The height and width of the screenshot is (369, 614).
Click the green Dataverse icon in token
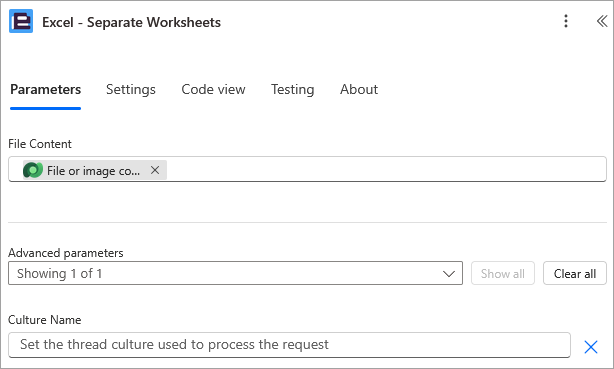pyautogui.click(x=33, y=170)
